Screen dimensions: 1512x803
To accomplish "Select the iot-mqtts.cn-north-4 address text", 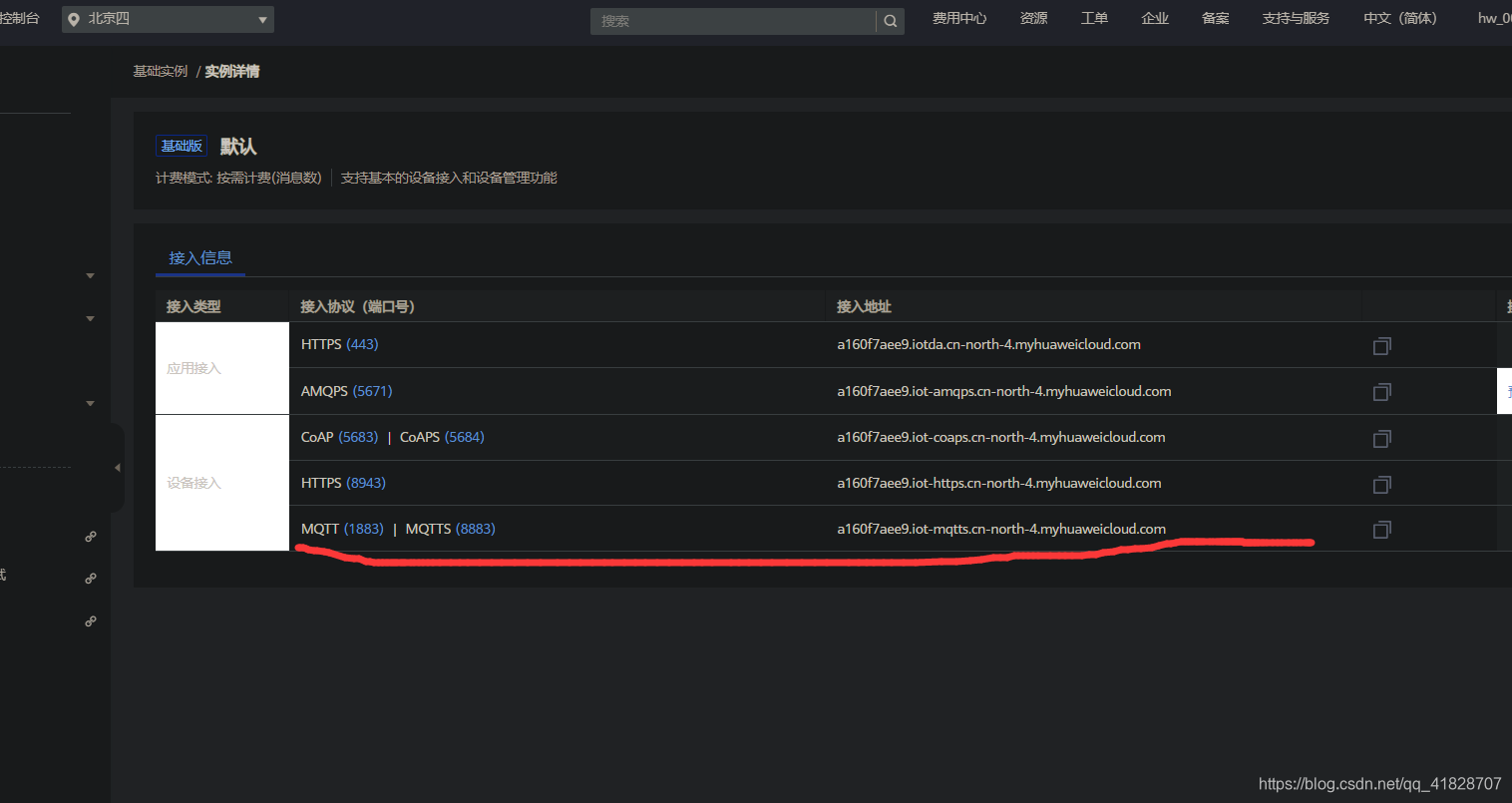I will [1001, 530].
